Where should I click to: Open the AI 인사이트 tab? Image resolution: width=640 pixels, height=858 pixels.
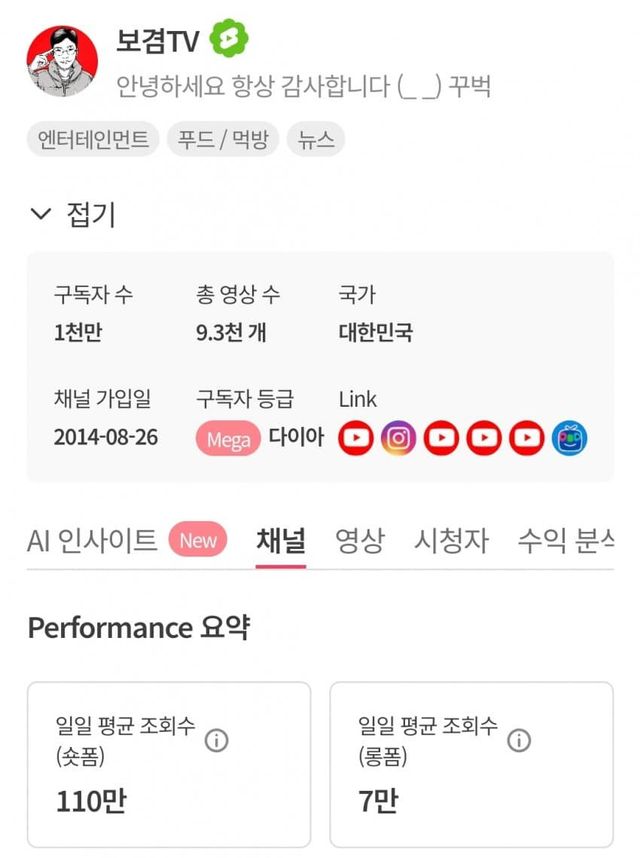pyautogui.click(x=92, y=541)
